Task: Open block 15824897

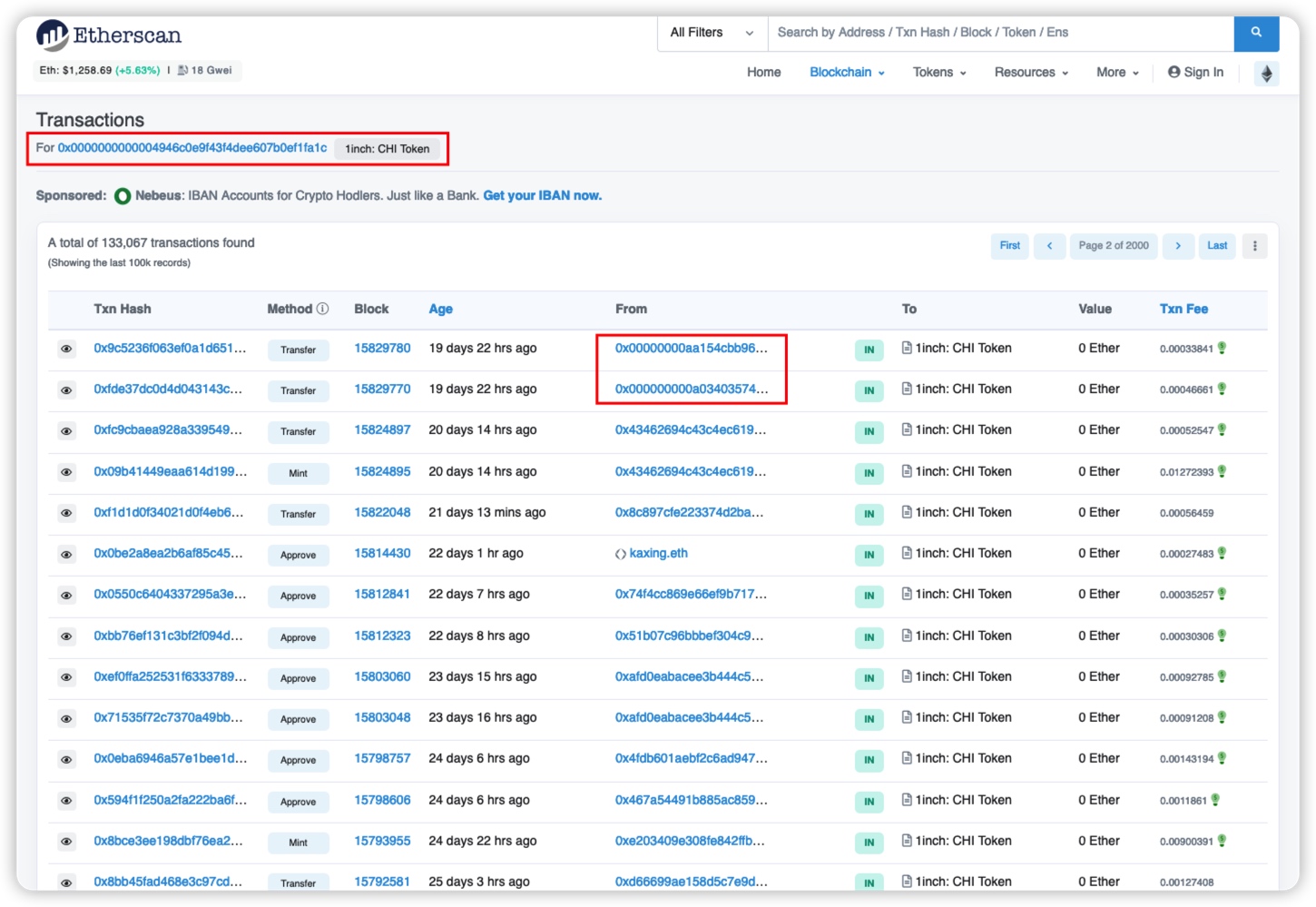Action: (382, 429)
